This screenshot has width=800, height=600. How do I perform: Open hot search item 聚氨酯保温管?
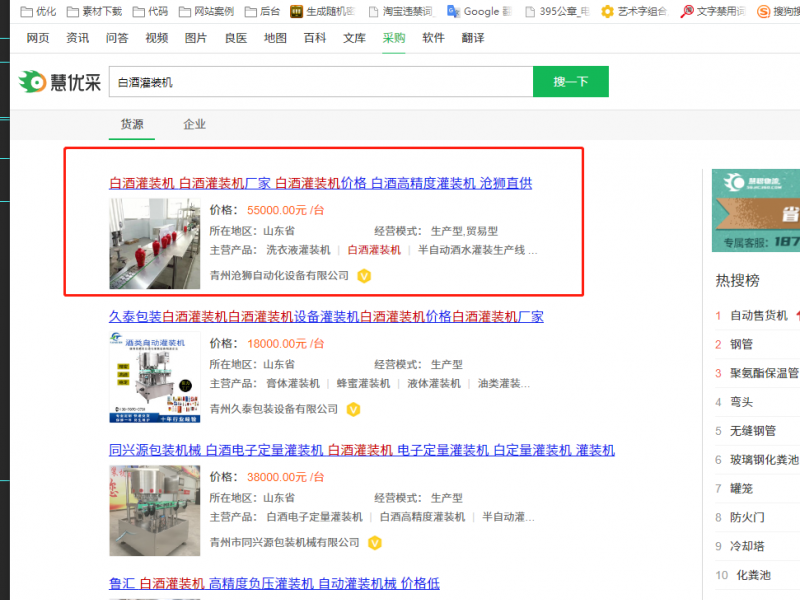point(764,373)
